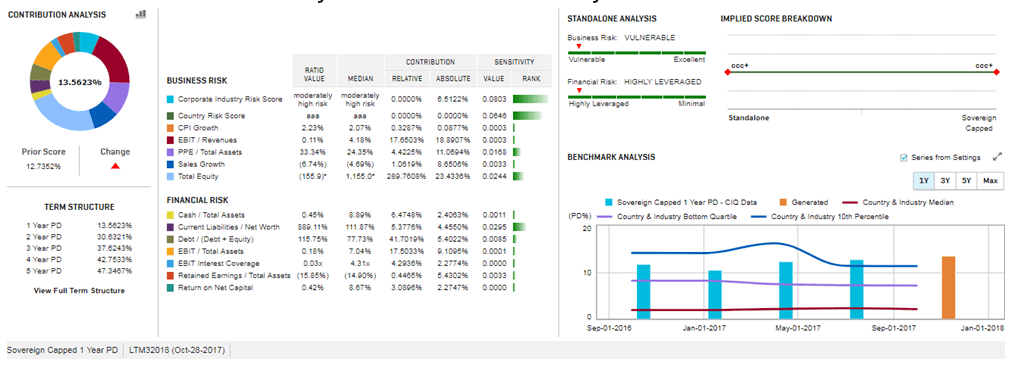Click the RELATIVE contribution column header

[x=407, y=78]
